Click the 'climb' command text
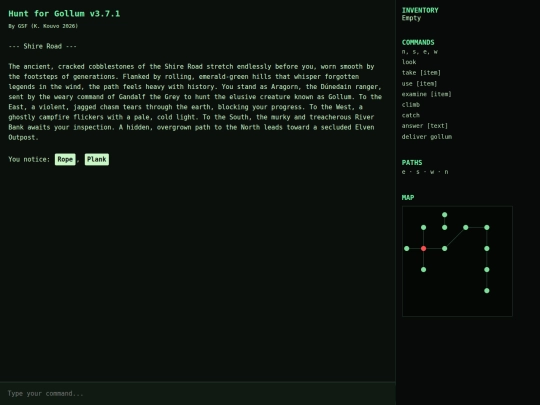540x405 pixels. [411, 105]
